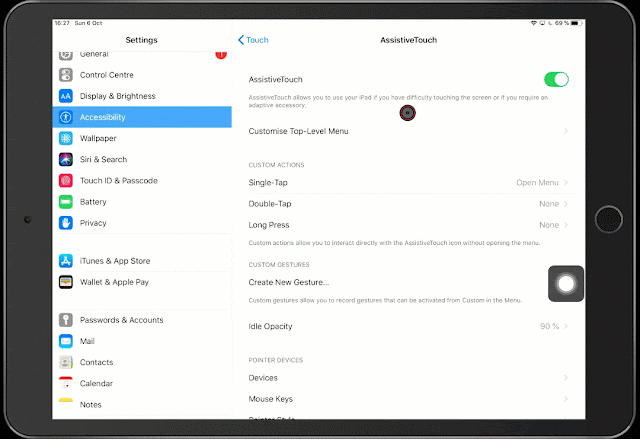This screenshot has width=640, height=439.
Task: Open Long Press action options chevron
Action: (x=566, y=225)
